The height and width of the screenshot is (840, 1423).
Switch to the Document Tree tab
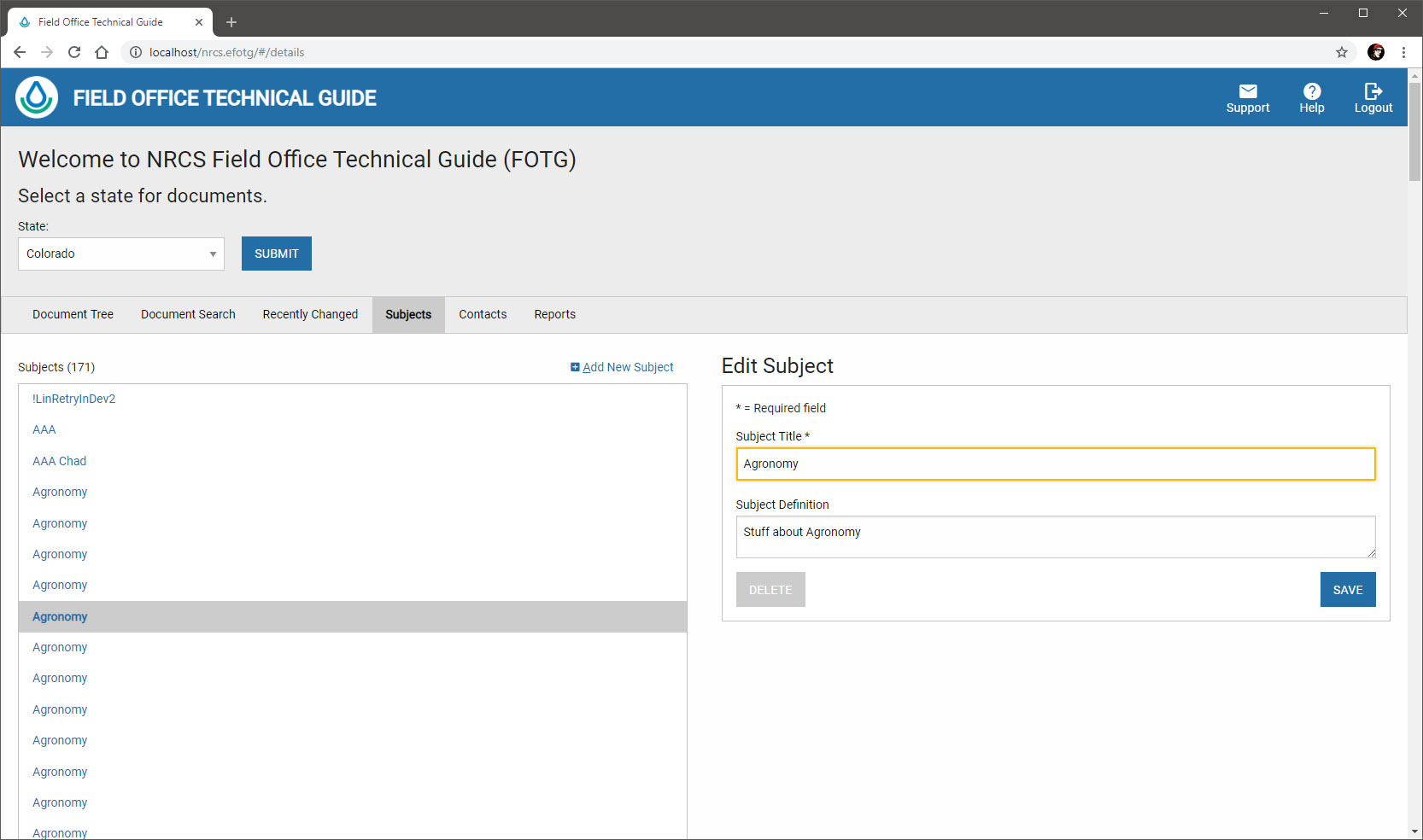click(x=73, y=314)
